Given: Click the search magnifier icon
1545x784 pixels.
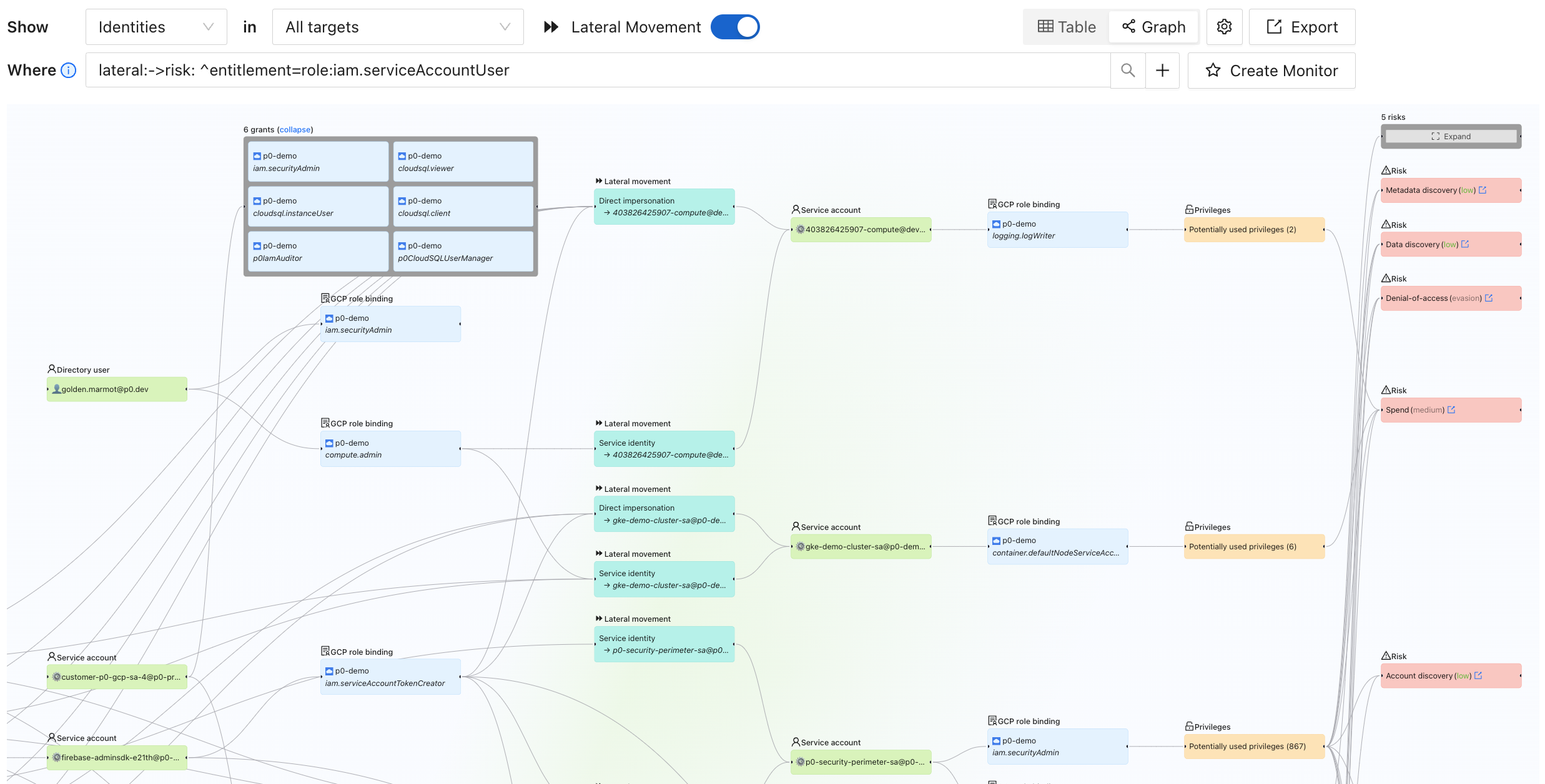Looking at the screenshot, I should click(x=1127, y=71).
